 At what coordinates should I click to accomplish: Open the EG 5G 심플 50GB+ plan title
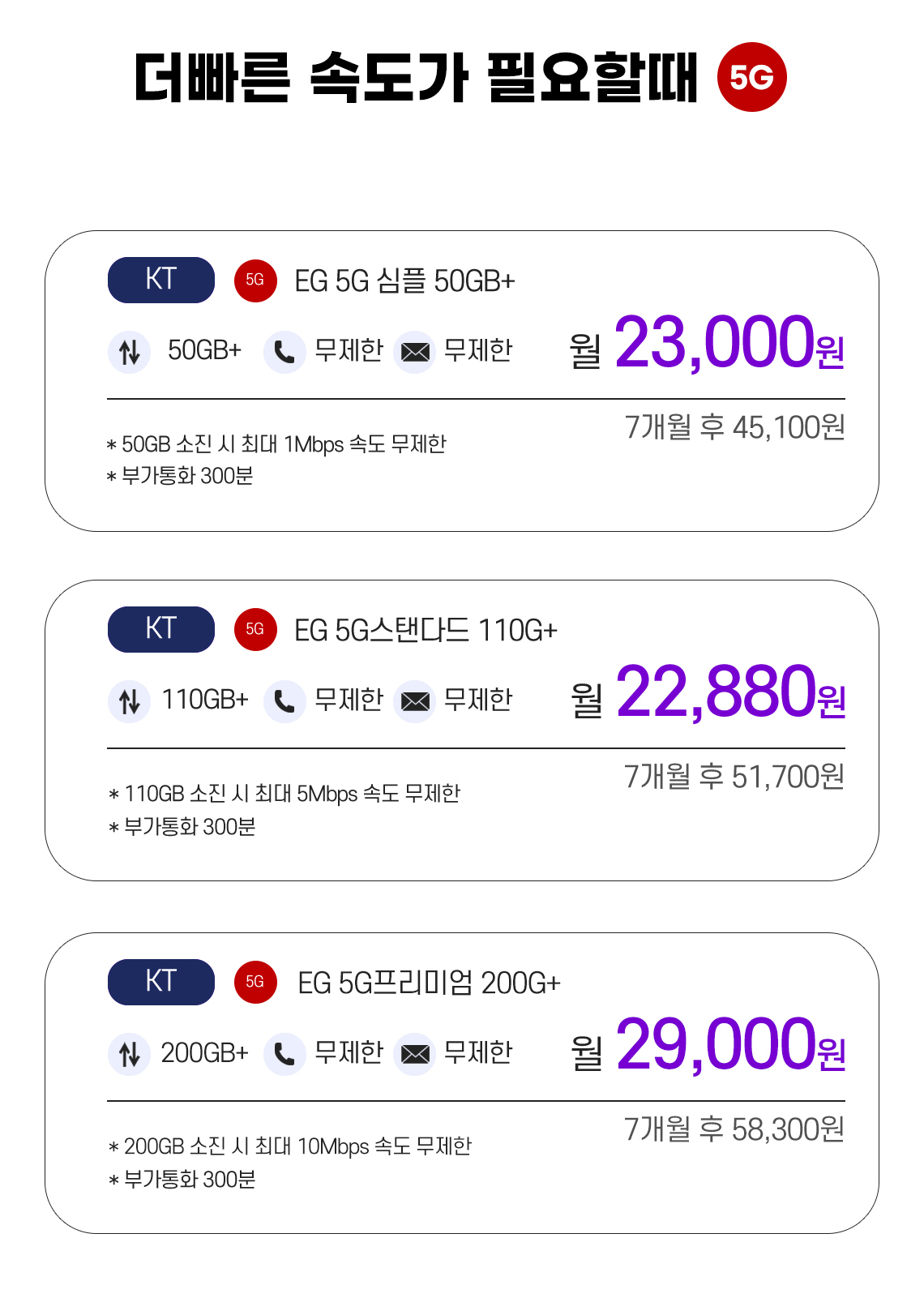tap(404, 281)
